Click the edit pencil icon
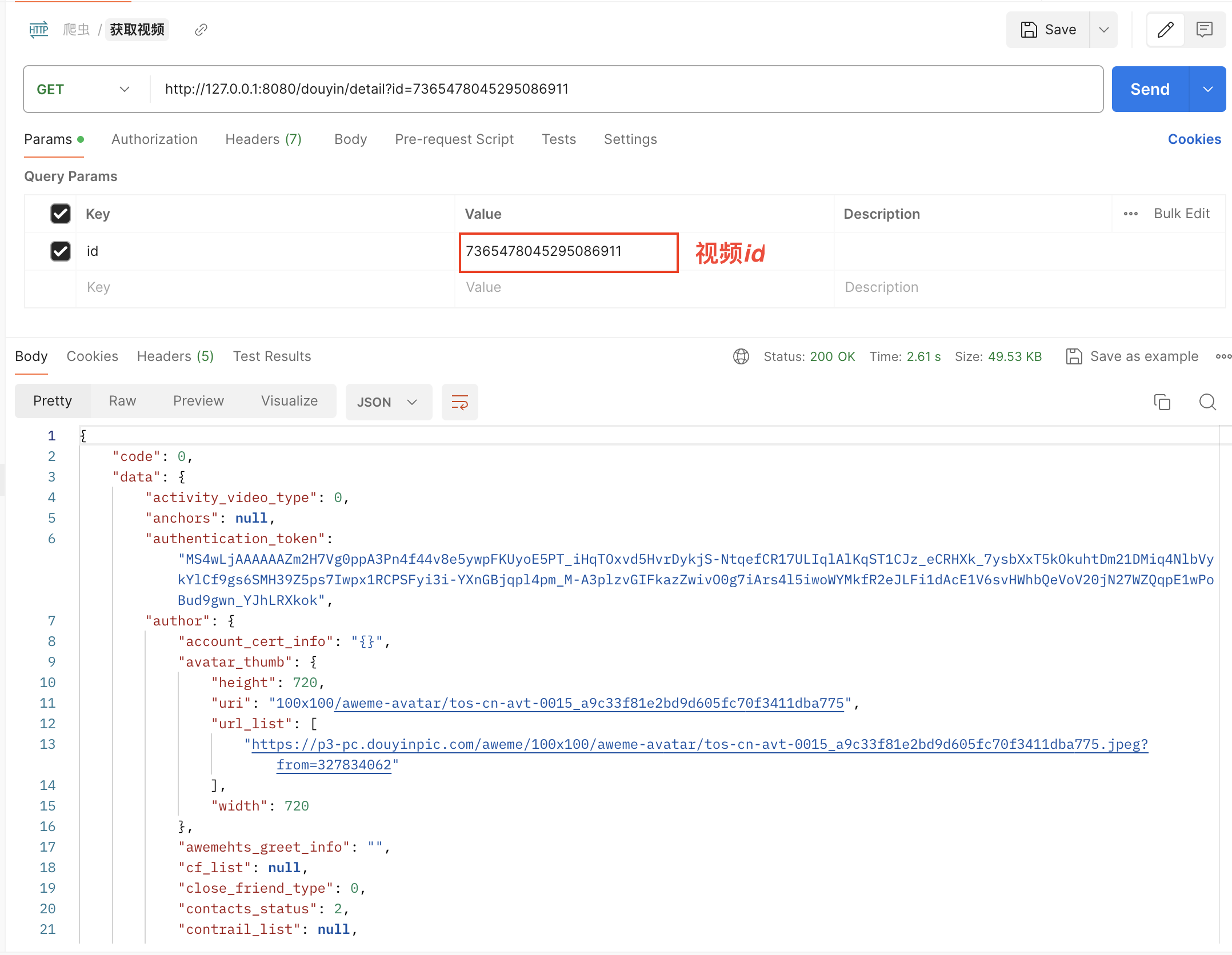1232x955 pixels. (1165, 28)
